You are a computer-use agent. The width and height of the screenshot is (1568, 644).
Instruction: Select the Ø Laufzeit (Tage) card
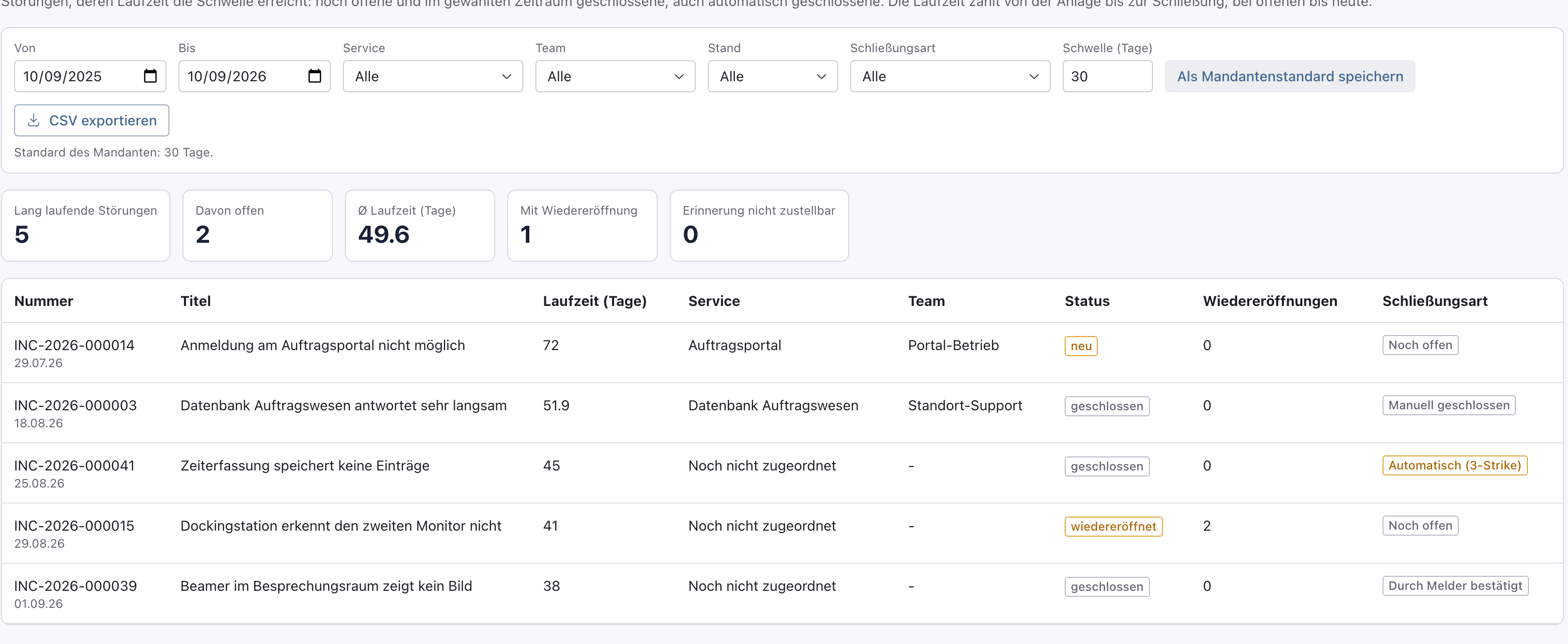tap(420, 225)
